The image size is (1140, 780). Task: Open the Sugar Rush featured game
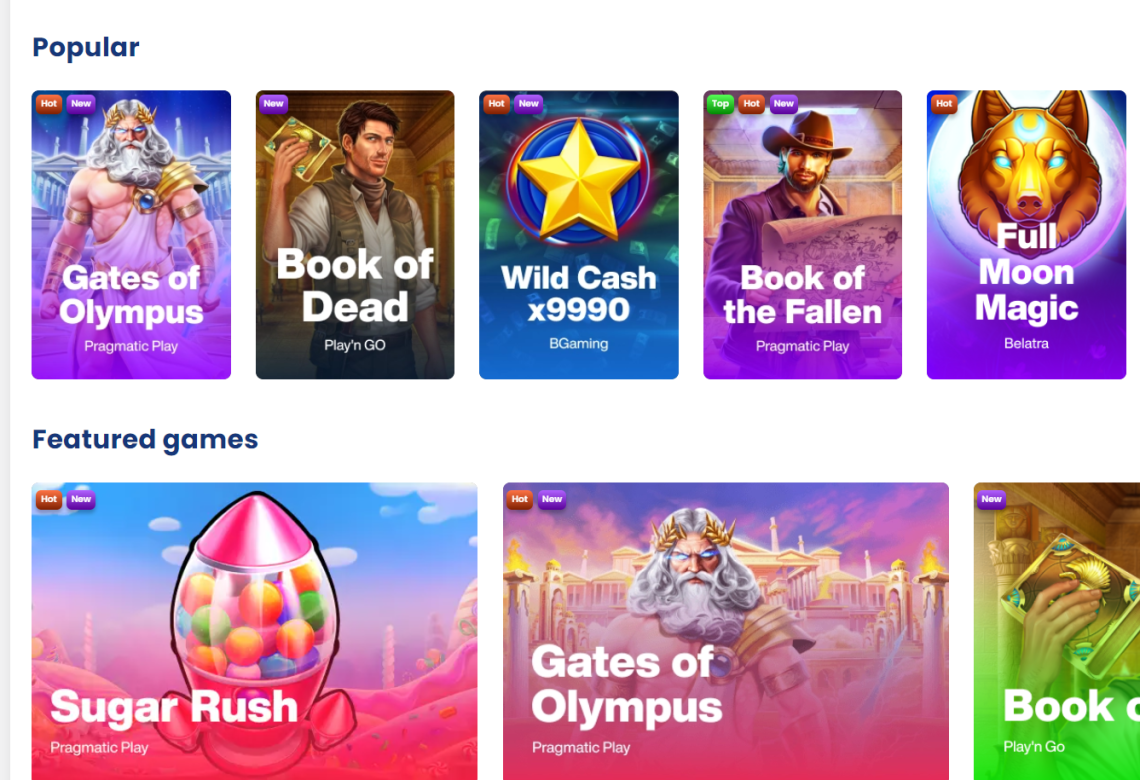[x=254, y=631]
